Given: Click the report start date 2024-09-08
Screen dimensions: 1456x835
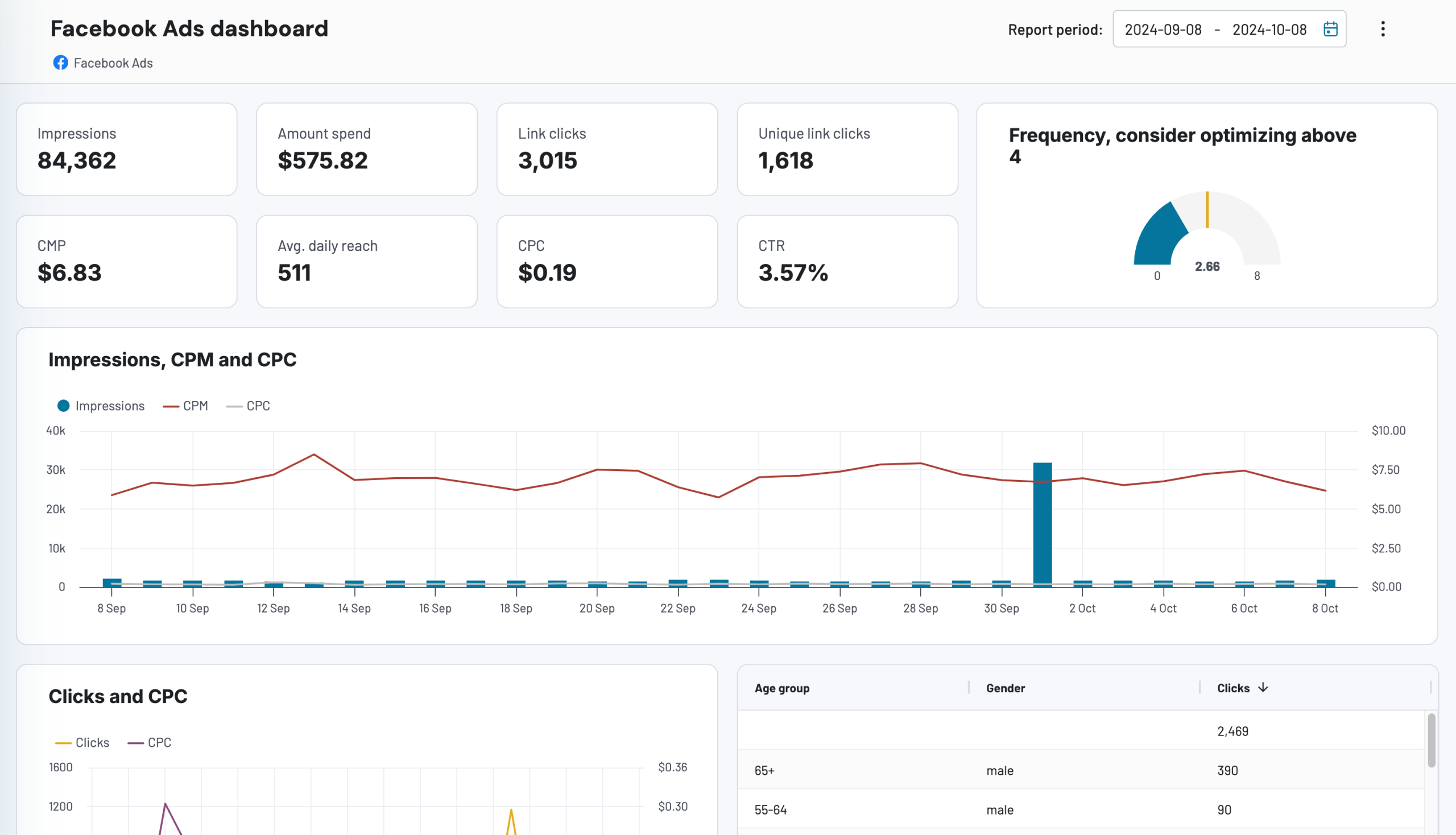Looking at the screenshot, I should click(1163, 29).
